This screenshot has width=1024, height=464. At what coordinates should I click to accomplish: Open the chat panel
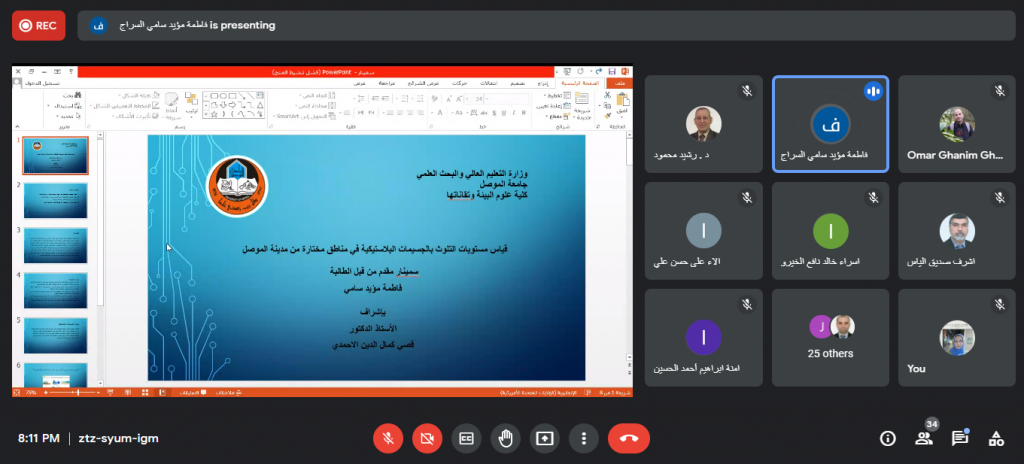pos(960,438)
